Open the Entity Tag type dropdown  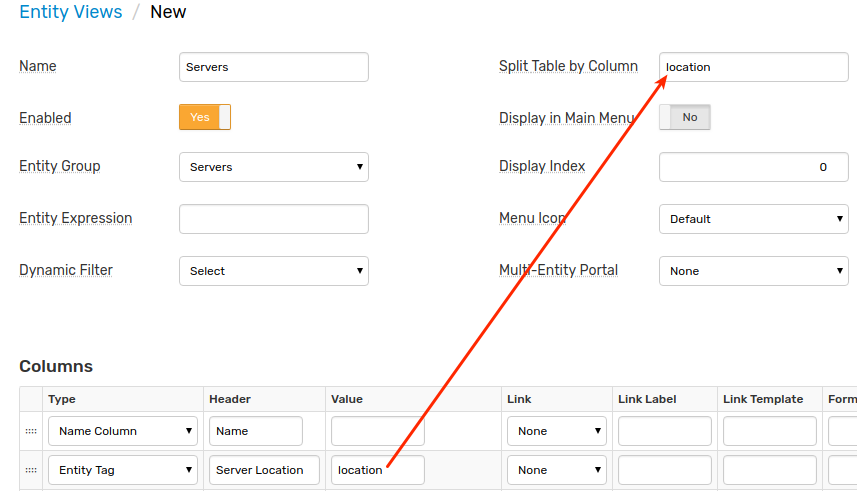click(123, 470)
